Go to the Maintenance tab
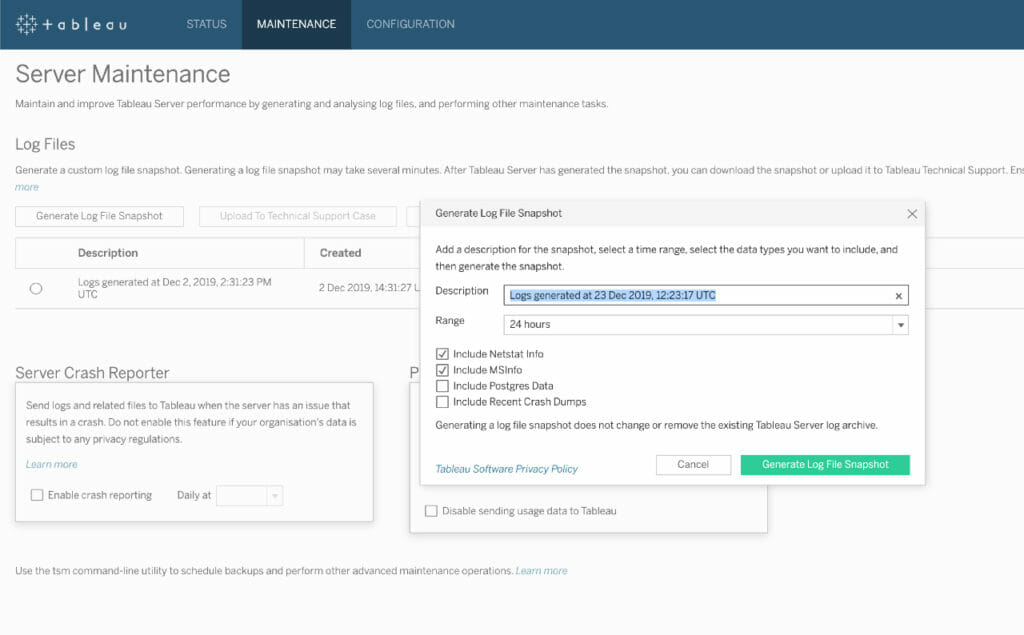 (296, 24)
